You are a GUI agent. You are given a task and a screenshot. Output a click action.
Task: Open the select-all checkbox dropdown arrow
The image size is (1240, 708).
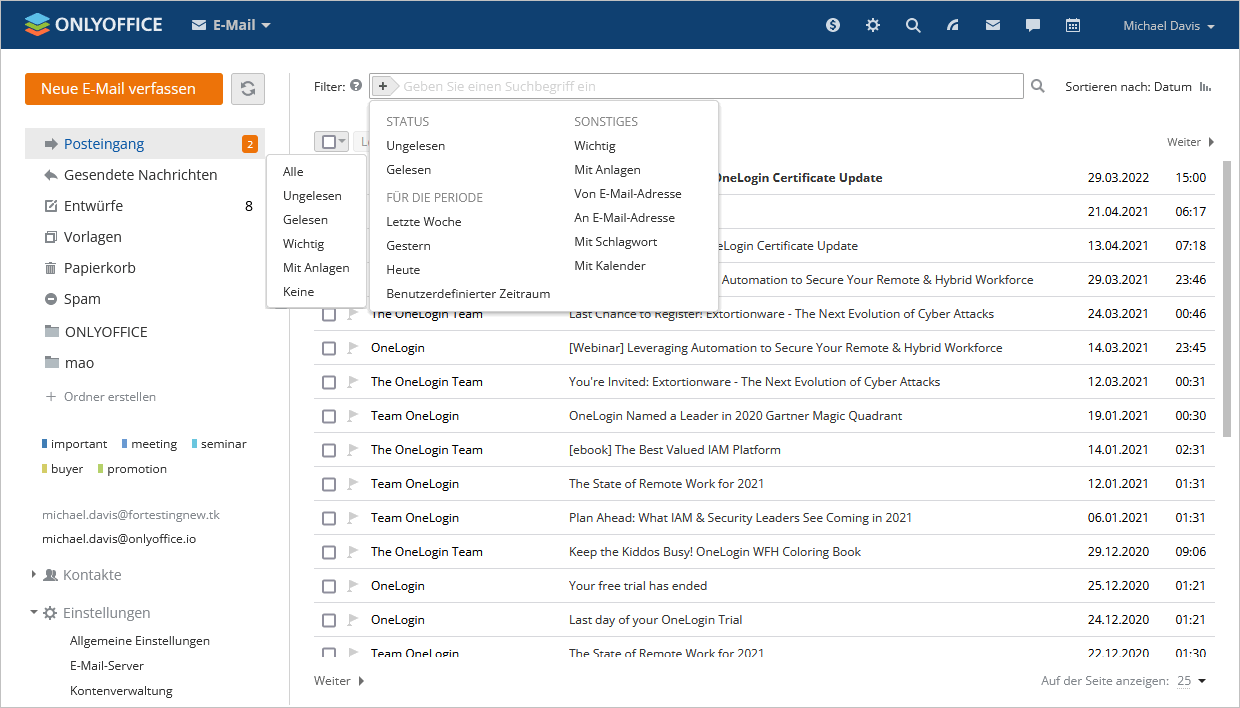[x=342, y=142]
